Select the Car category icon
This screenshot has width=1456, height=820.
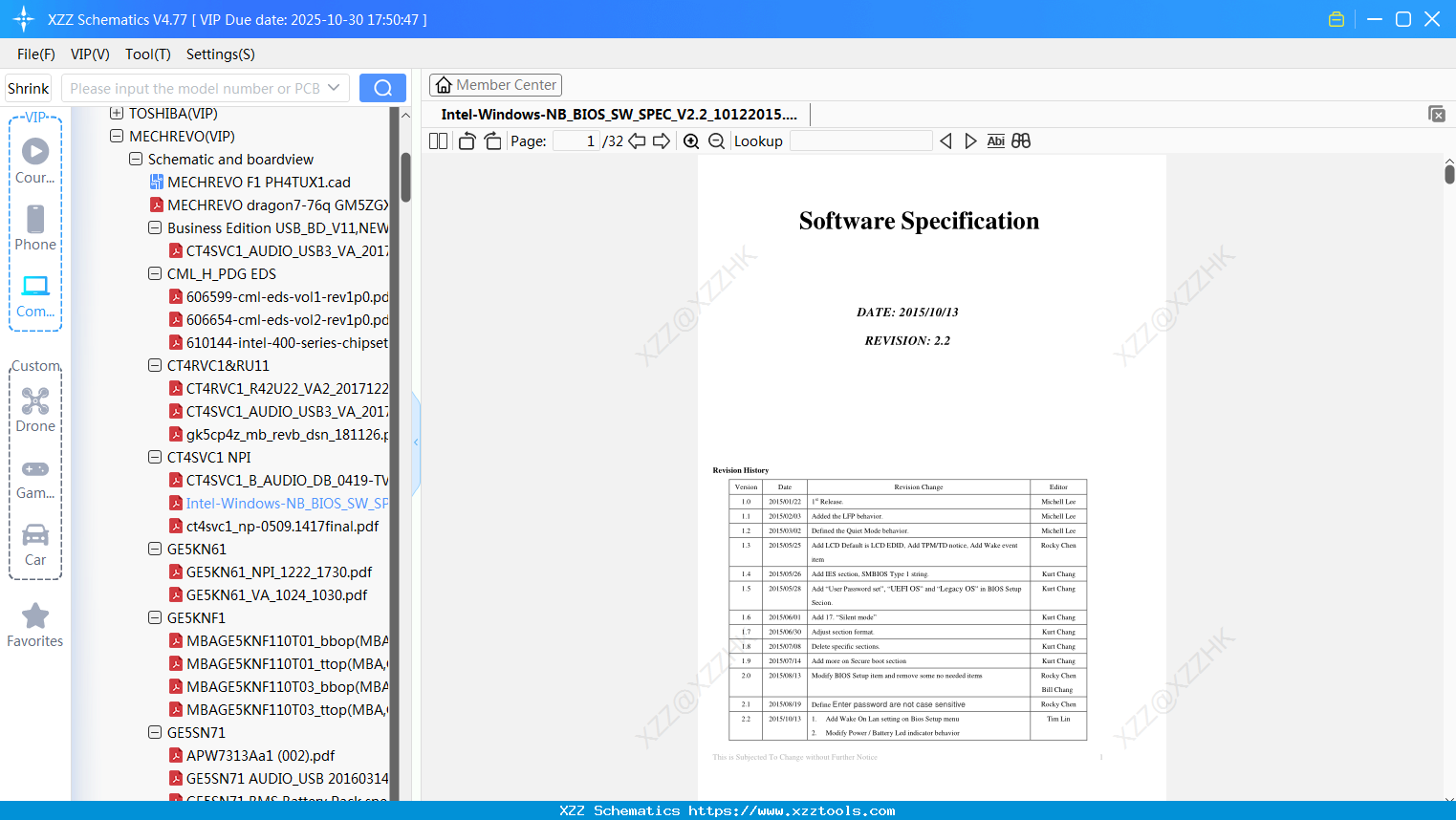[35, 545]
